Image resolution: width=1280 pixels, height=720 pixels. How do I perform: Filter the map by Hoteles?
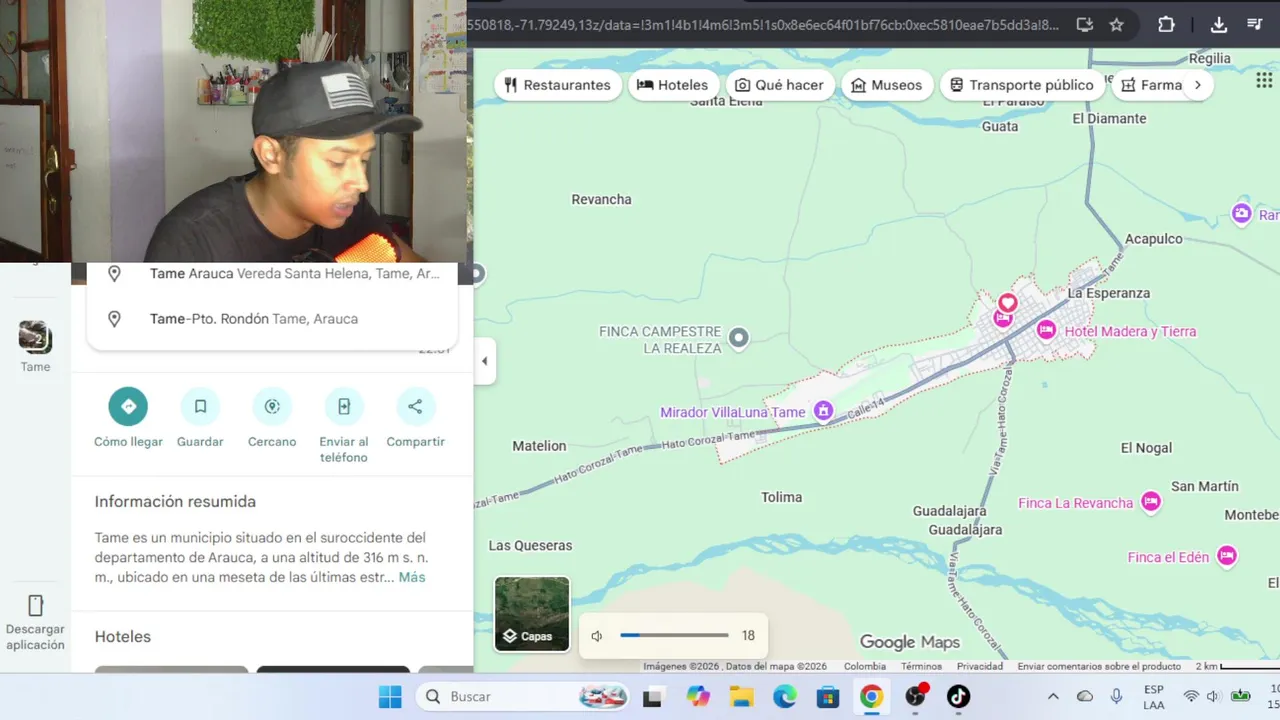pyautogui.click(x=673, y=85)
